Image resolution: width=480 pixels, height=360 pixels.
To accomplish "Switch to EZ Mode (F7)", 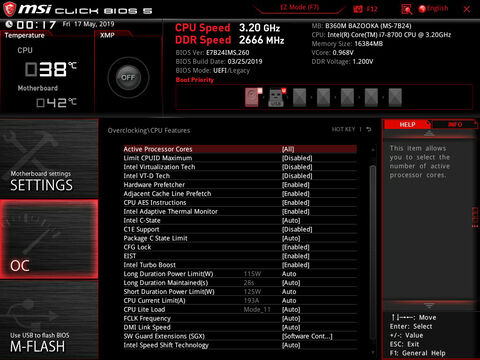I will coord(299,7).
